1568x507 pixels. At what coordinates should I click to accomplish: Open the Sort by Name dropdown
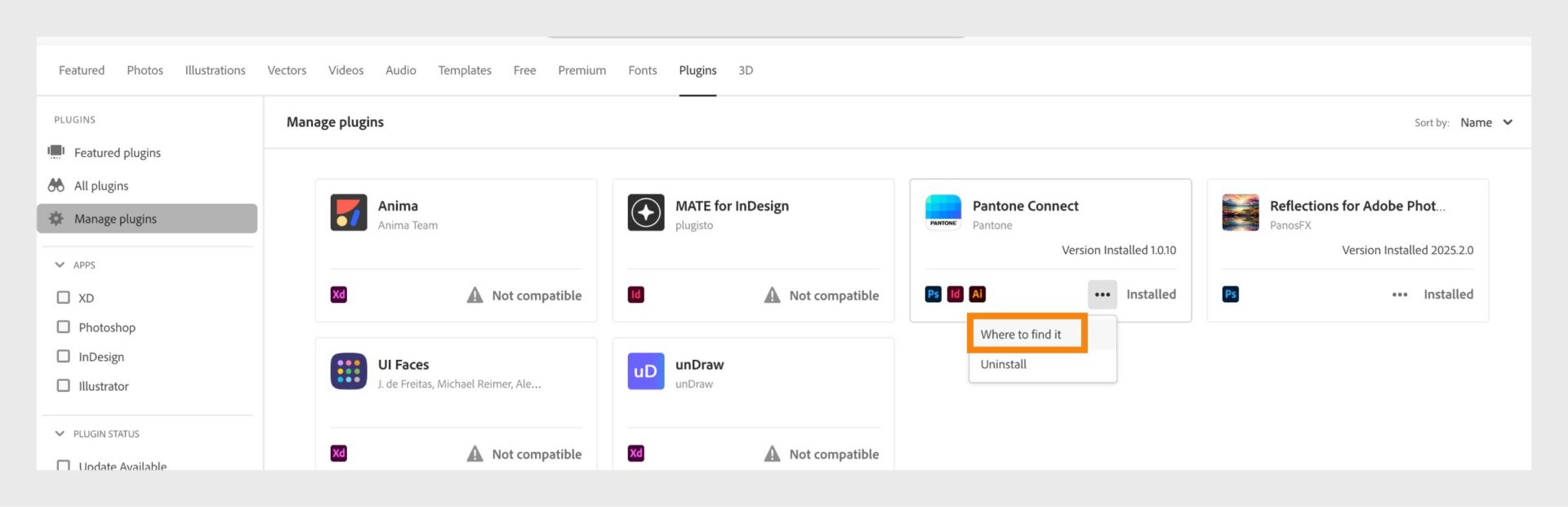pyautogui.click(x=1486, y=122)
